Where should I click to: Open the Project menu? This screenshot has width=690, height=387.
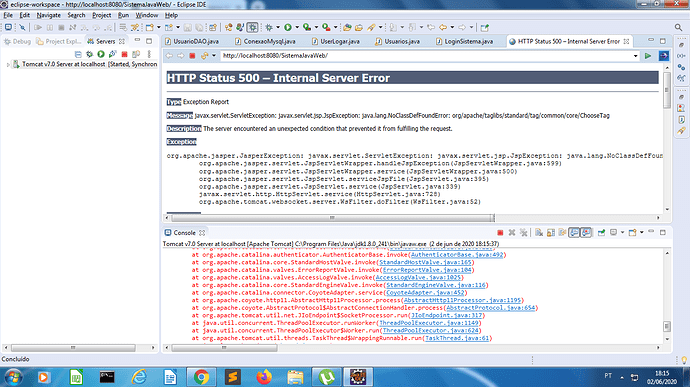tap(101, 15)
